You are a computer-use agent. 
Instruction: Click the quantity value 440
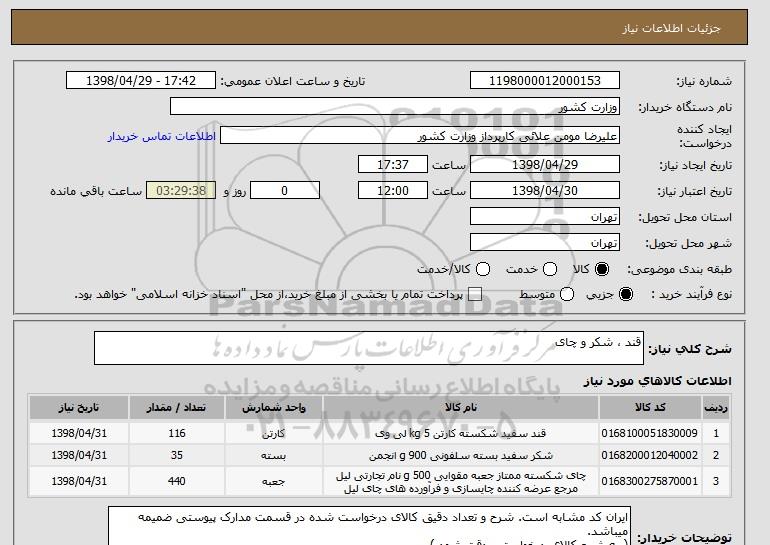(176, 481)
